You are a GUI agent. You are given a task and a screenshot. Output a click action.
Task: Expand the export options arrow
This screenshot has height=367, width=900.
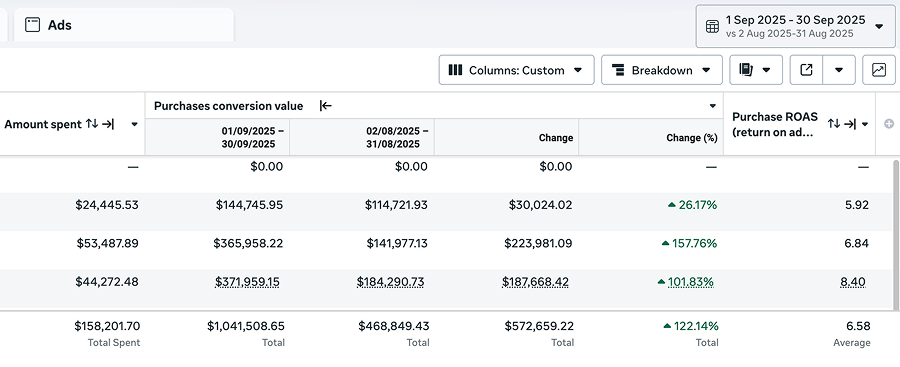(x=839, y=70)
